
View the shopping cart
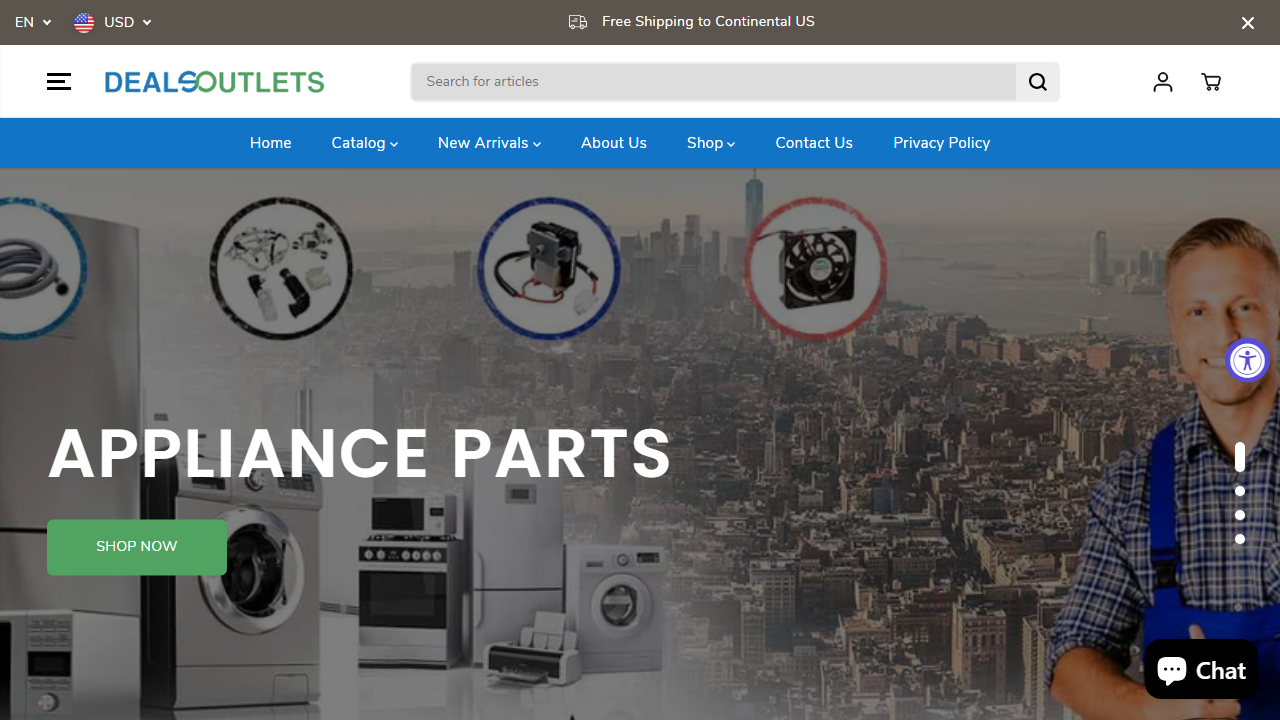tap(1211, 81)
